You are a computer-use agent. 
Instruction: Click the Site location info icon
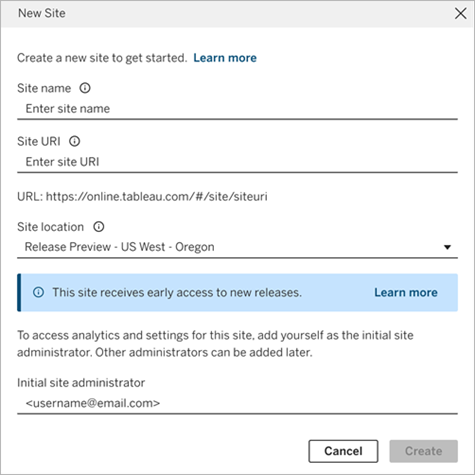[99, 227]
